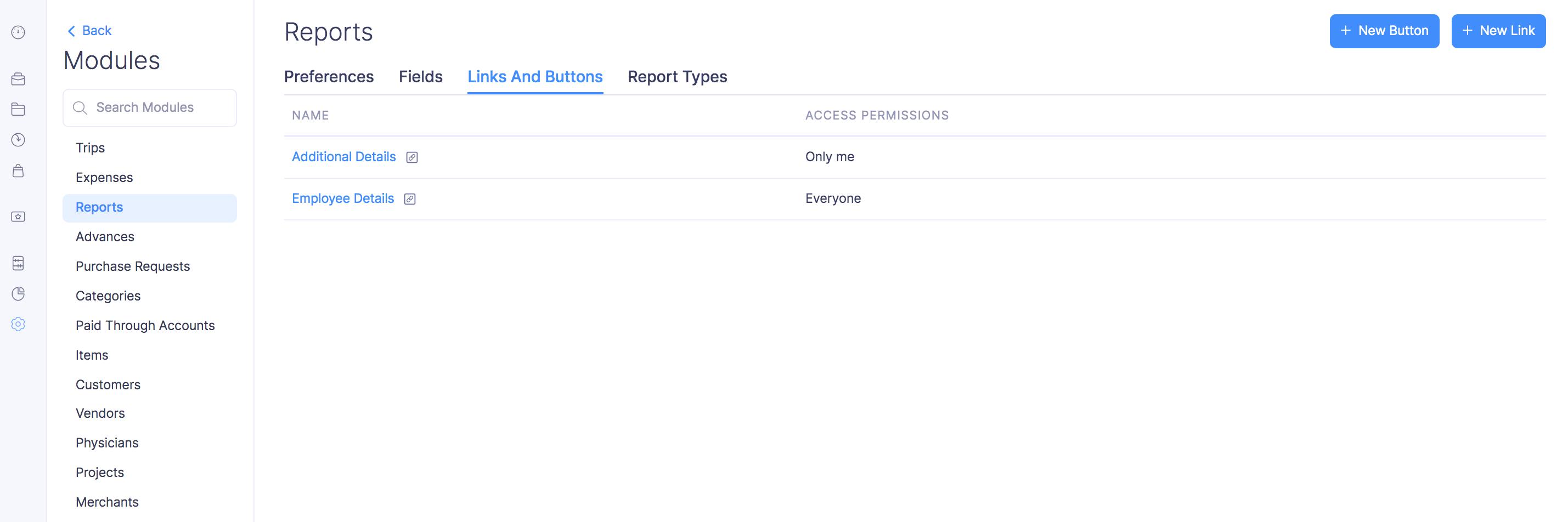Open the Fields tab

(421, 77)
